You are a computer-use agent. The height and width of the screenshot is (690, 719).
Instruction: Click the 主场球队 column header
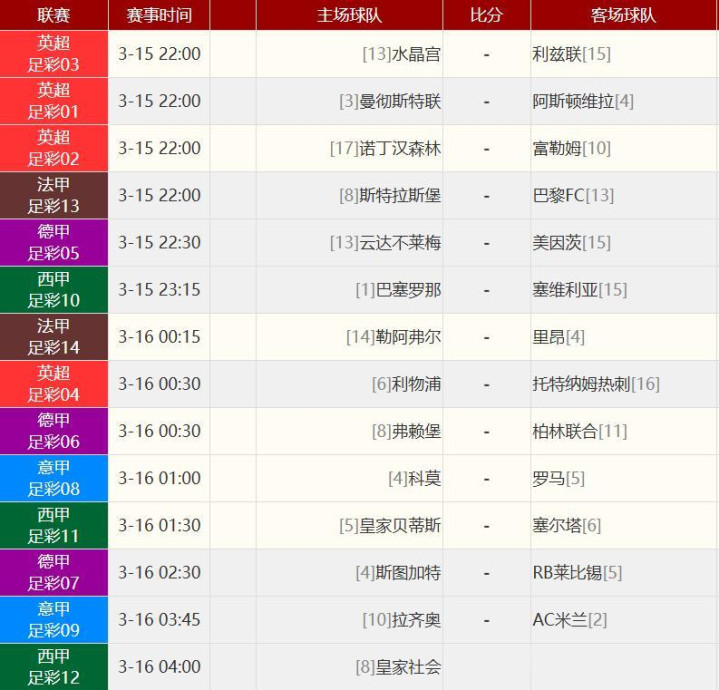coord(349,15)
